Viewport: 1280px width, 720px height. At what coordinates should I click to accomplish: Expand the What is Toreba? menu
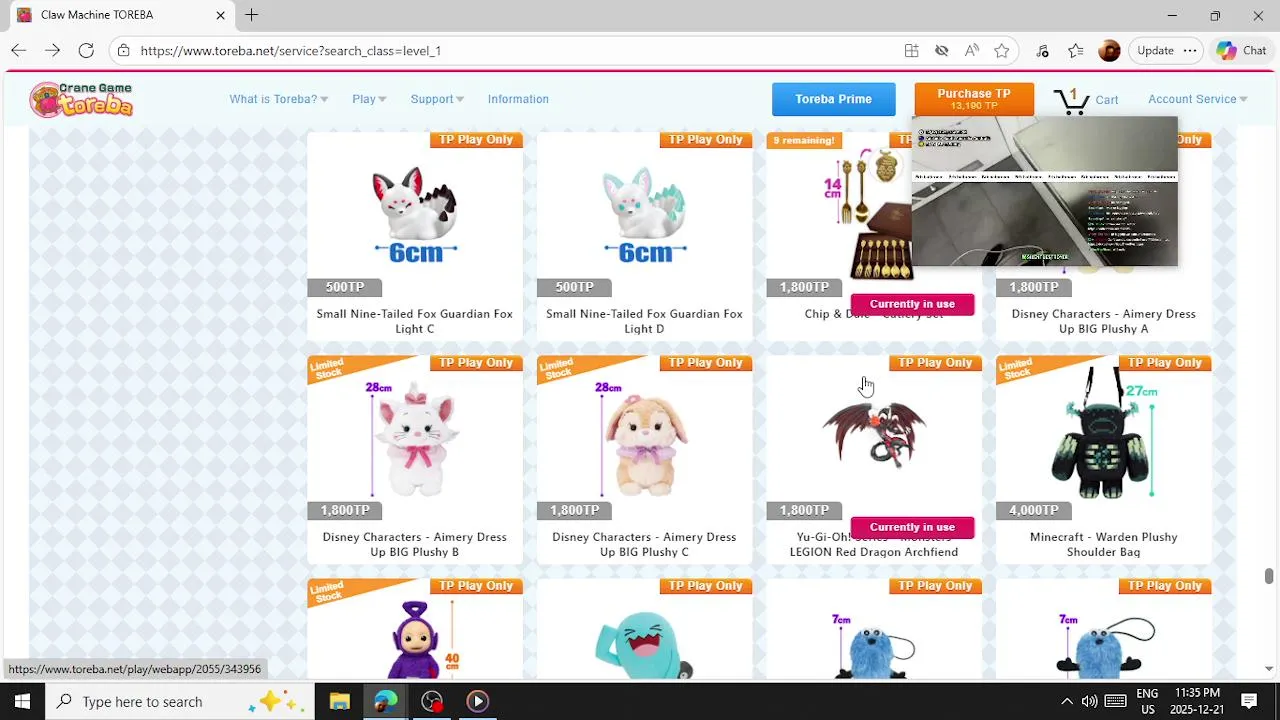[x=278, y=99]
